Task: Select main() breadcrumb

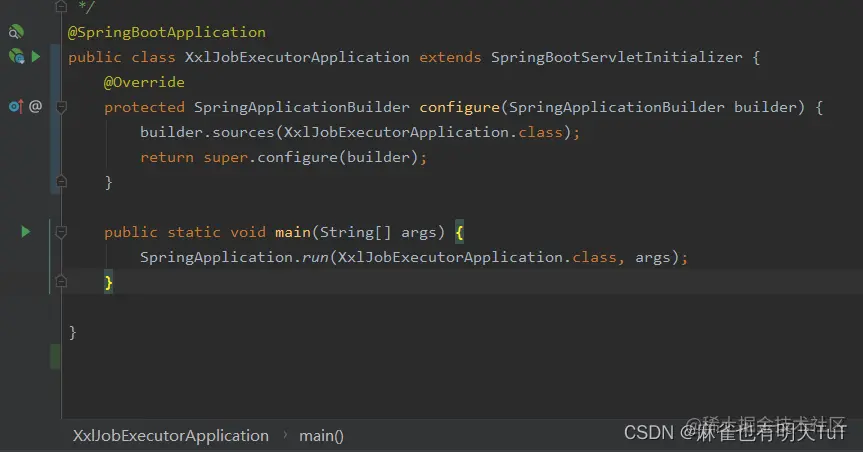Action: (321, 435)
